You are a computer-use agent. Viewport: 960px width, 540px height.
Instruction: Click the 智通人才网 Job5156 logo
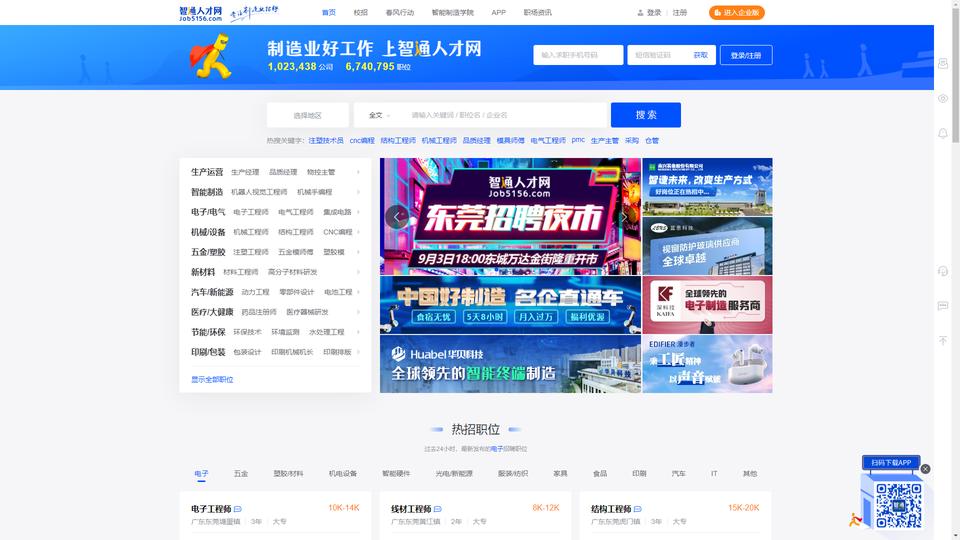(201, 13)
